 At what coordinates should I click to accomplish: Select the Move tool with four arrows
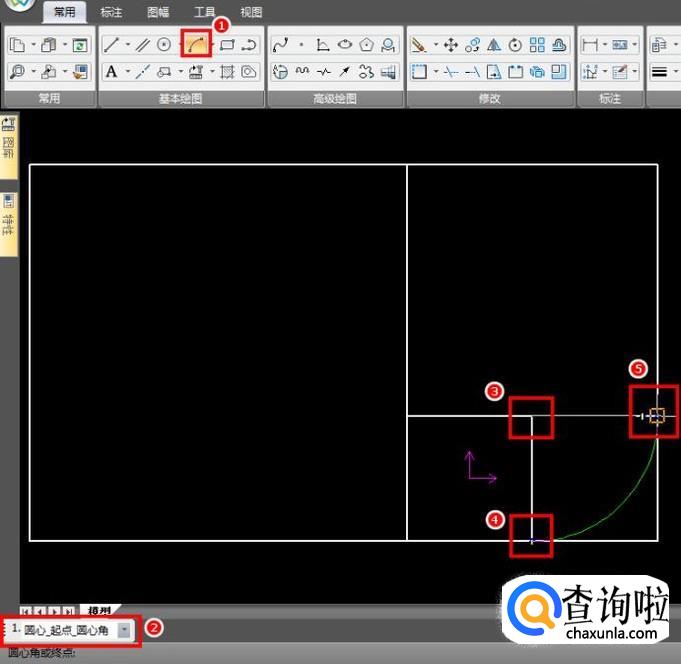(450, 45)
